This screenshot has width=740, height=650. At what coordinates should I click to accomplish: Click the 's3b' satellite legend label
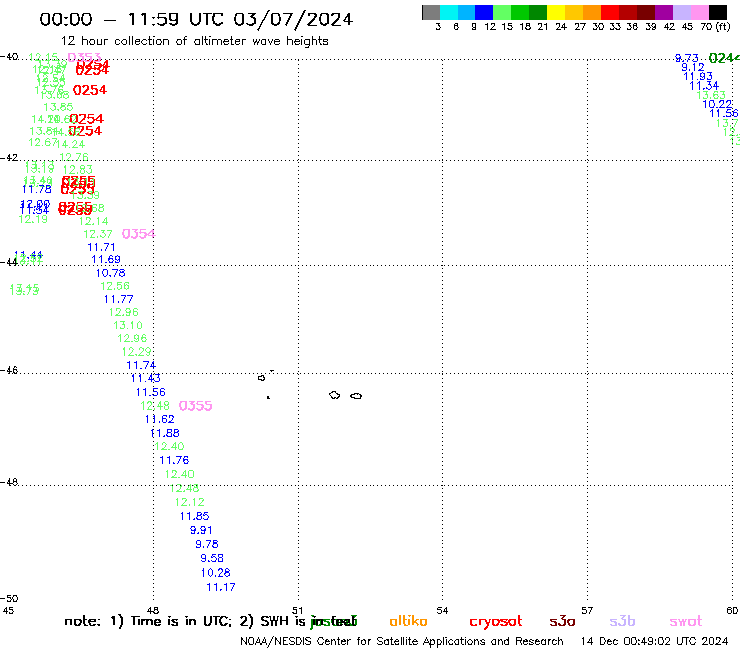[622, 621]
